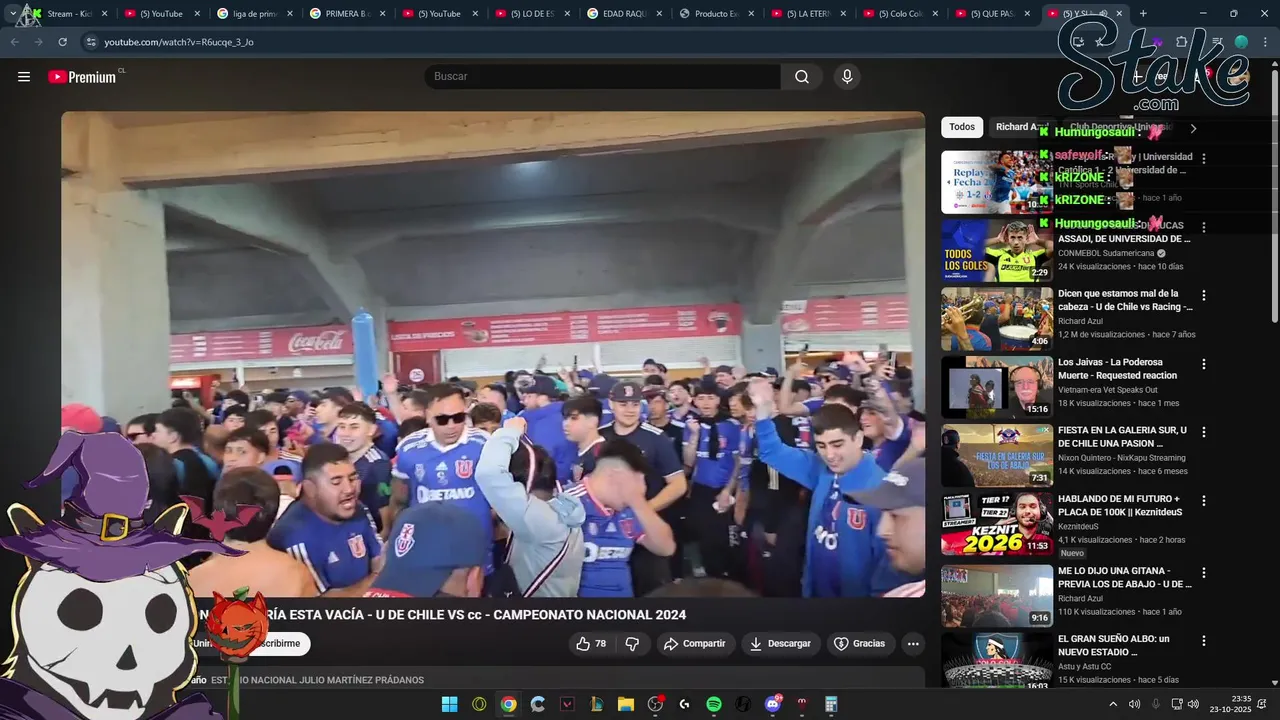Open Discord from the taskbar
The image size is (1280, 720).
pos(772,704)
